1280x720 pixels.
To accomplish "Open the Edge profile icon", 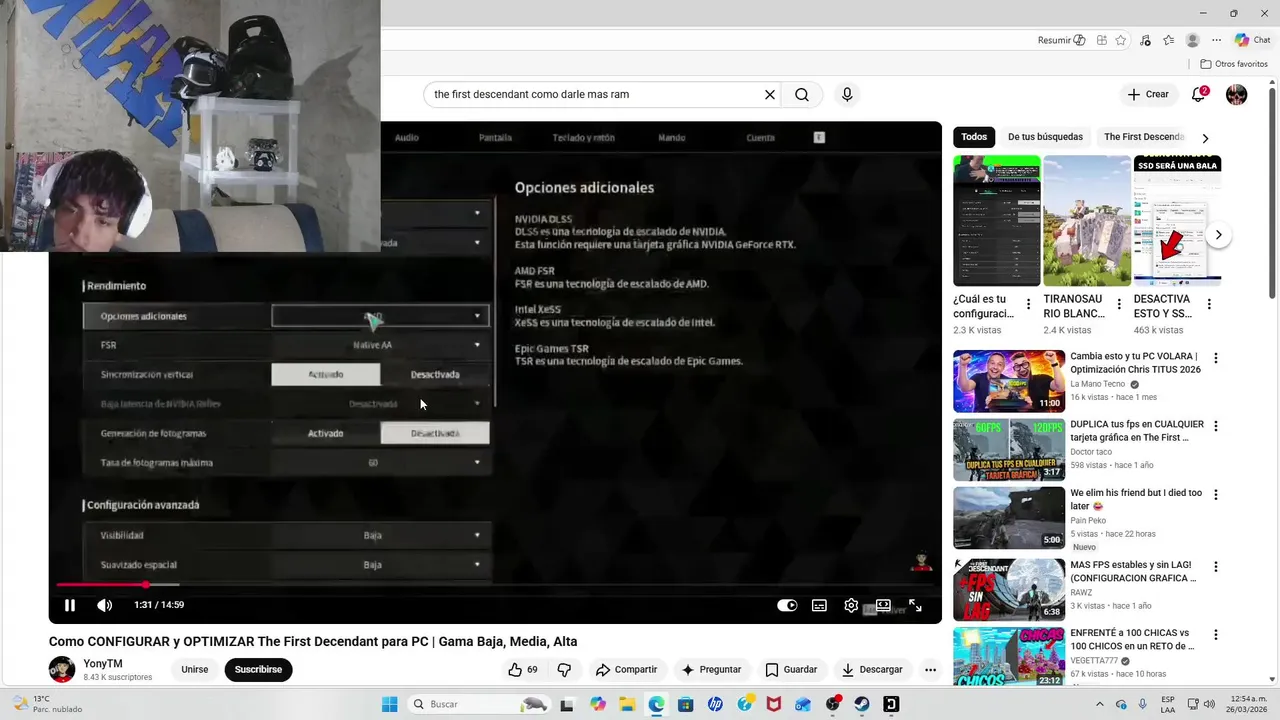I will click(x=1192, y=40).
